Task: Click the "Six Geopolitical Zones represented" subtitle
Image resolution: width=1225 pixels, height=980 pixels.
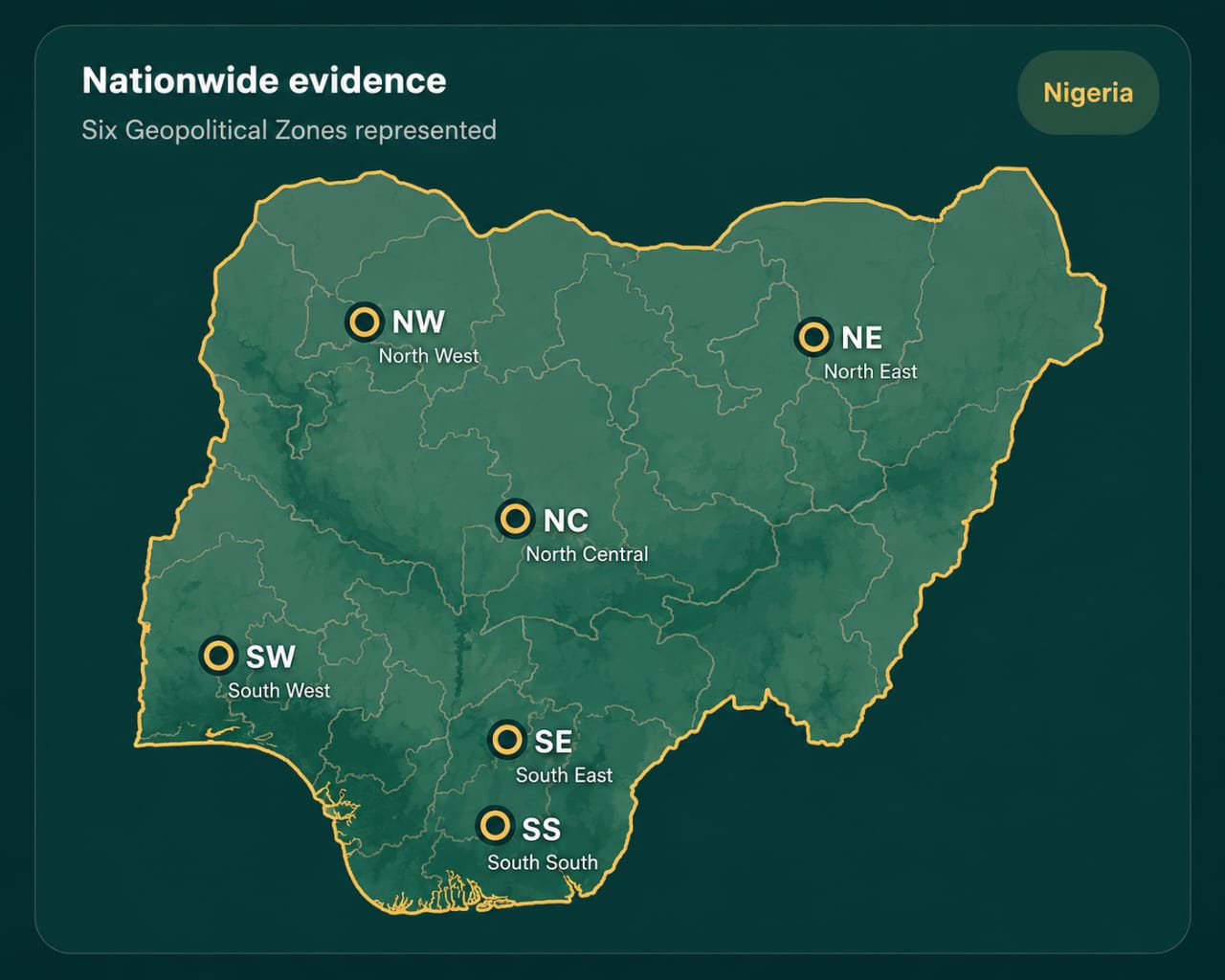Action: [289, 130]
